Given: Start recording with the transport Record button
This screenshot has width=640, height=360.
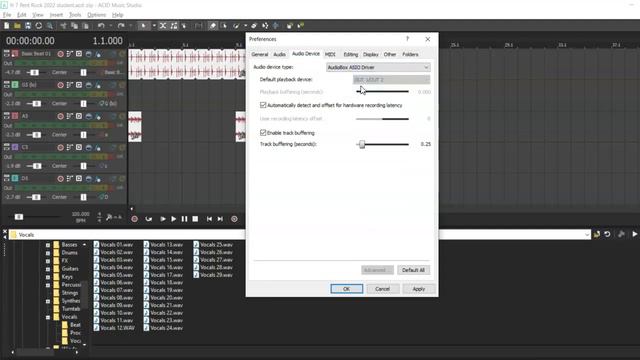Looking at the screenshot, I should tap(134, 219).
